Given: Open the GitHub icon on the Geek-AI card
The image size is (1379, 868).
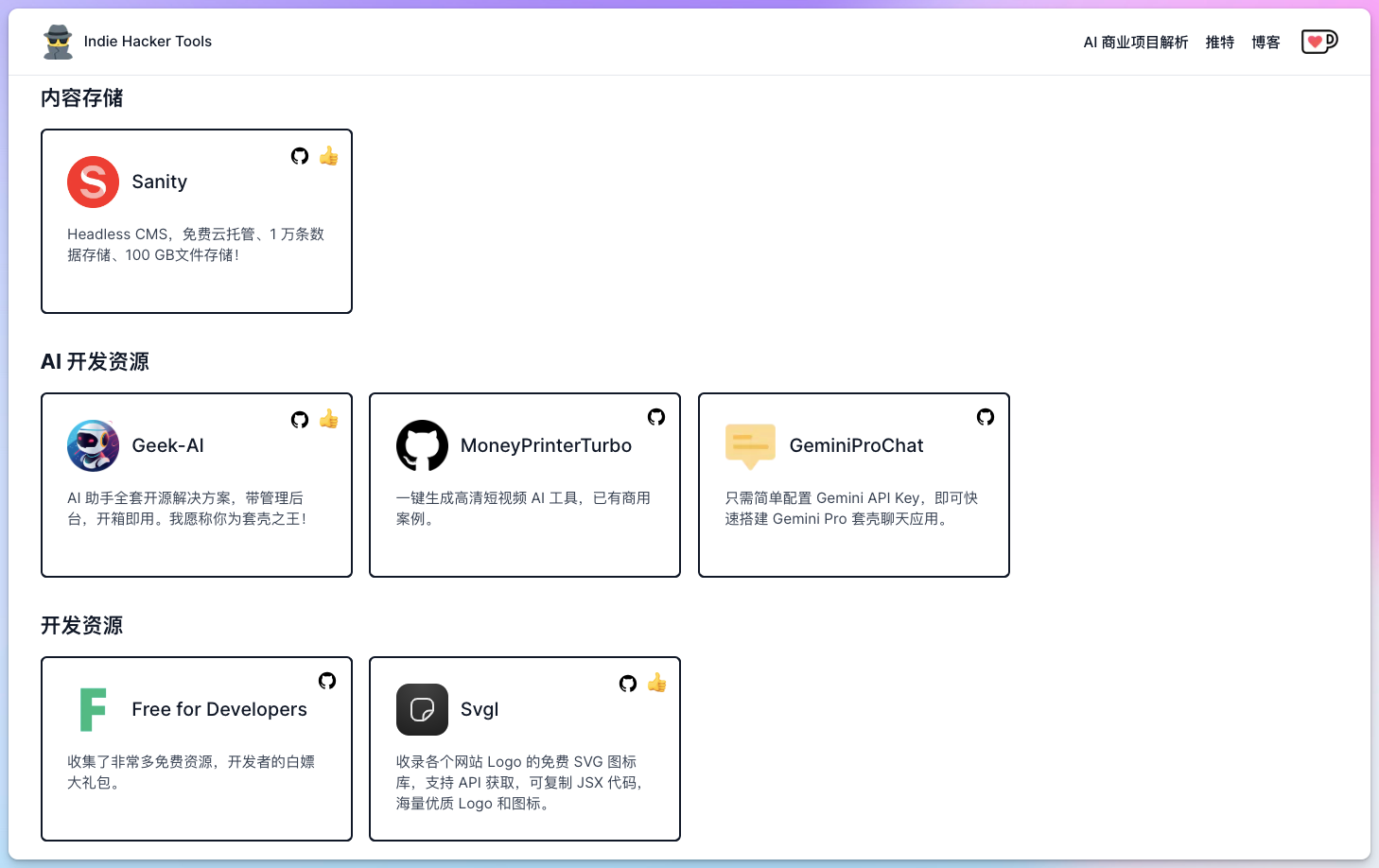Looking at the screenshot, I should pyautogui.click(x=300, y=420).
